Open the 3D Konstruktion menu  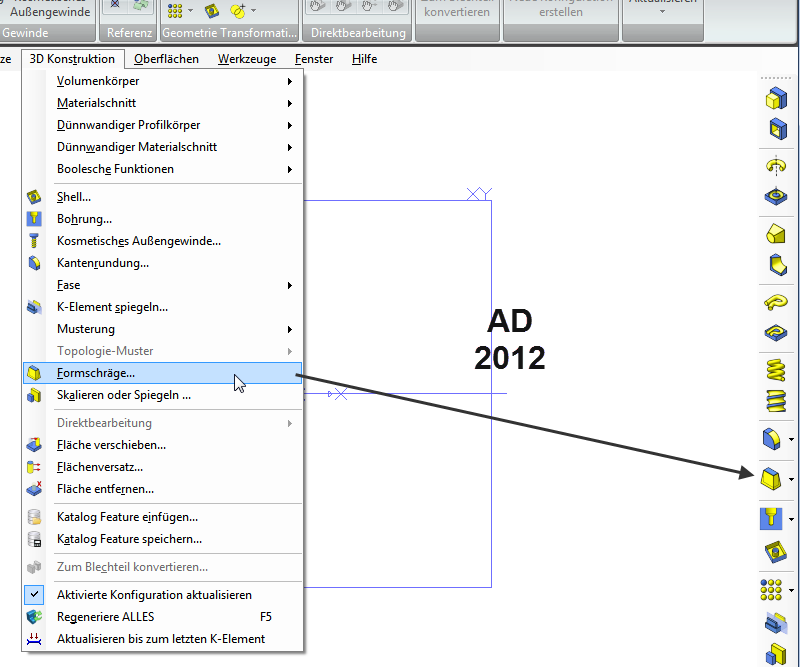(x=72, y=59)
